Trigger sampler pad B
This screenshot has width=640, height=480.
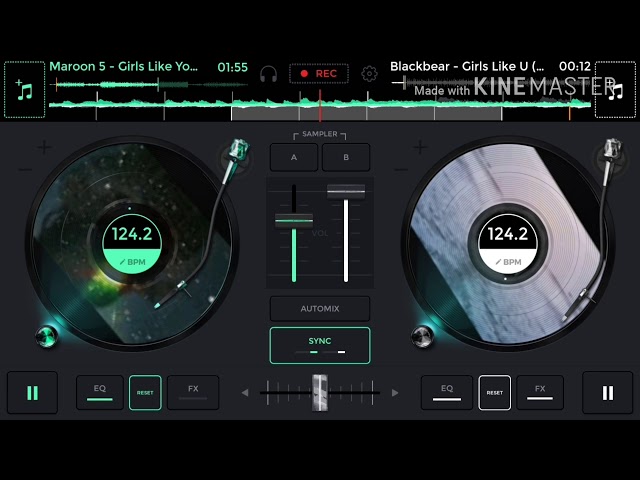[x=346, y=157]
